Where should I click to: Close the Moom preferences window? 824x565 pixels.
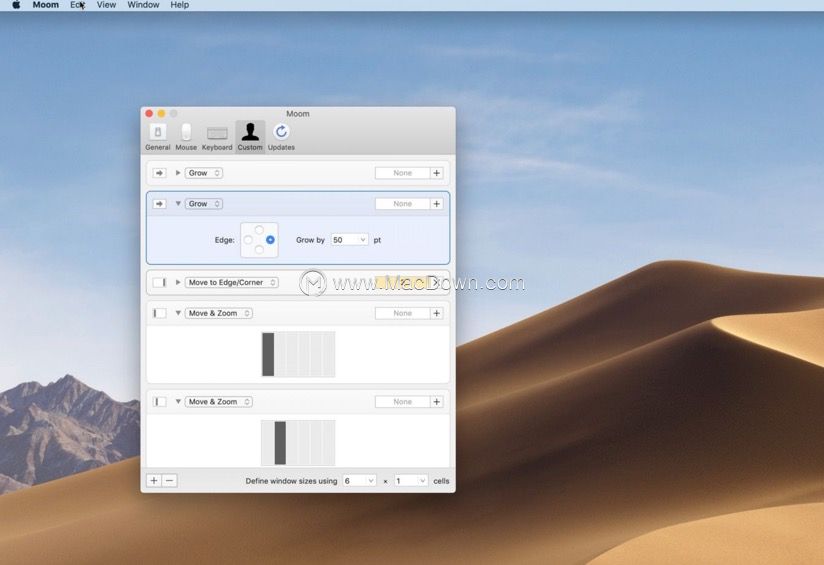point(149,114)
